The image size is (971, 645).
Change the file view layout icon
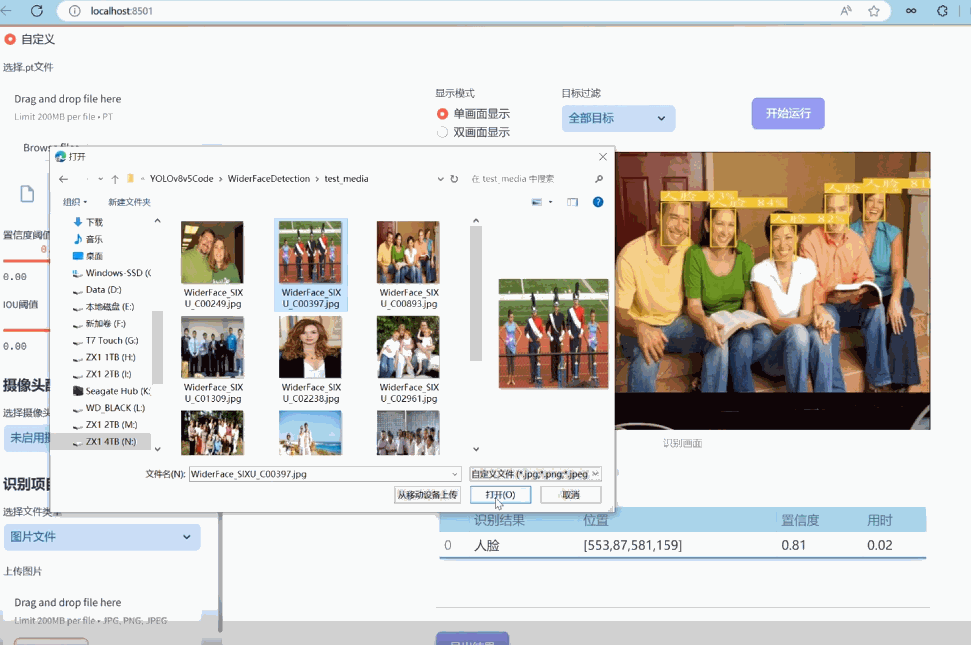[x=536, y=202]
